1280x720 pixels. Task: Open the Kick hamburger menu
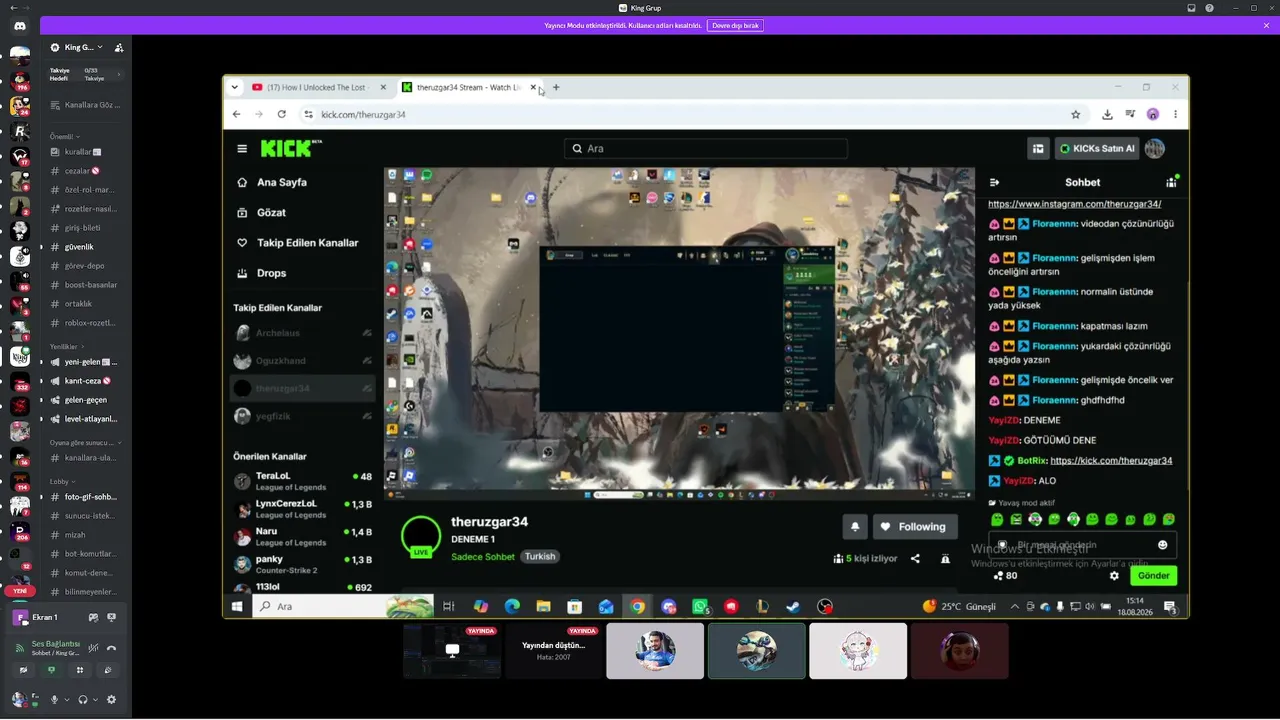pos(242,148)
